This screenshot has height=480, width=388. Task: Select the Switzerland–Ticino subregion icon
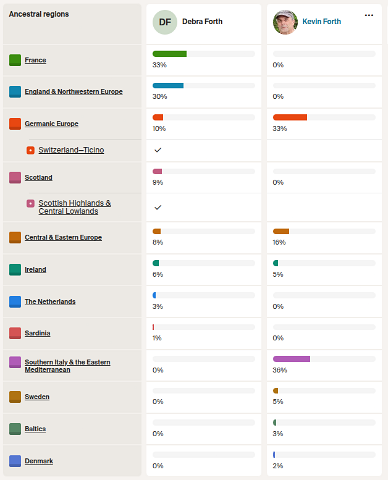[30, 150]
